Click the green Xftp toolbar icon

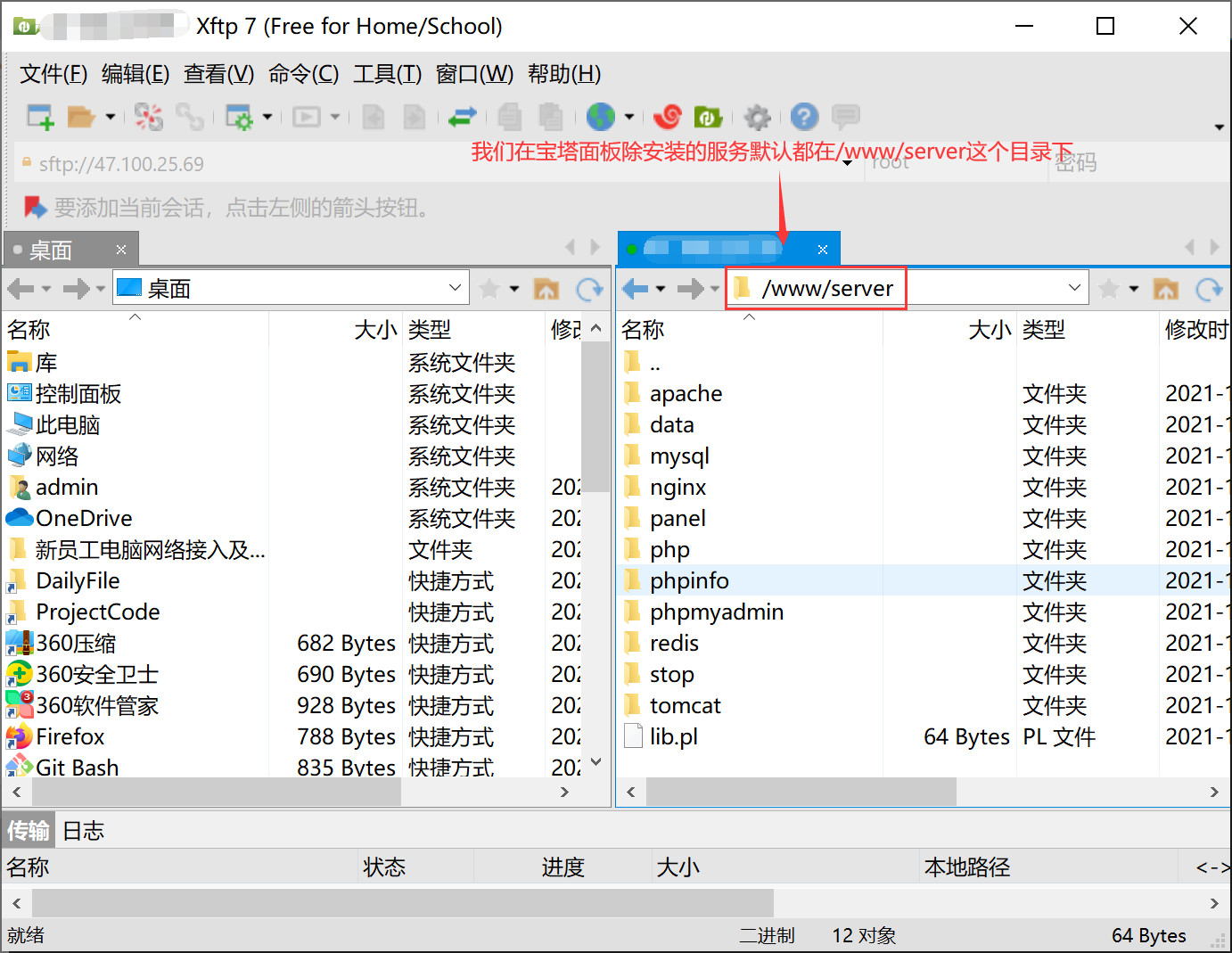pyautogui.click(x=708, y=117)
